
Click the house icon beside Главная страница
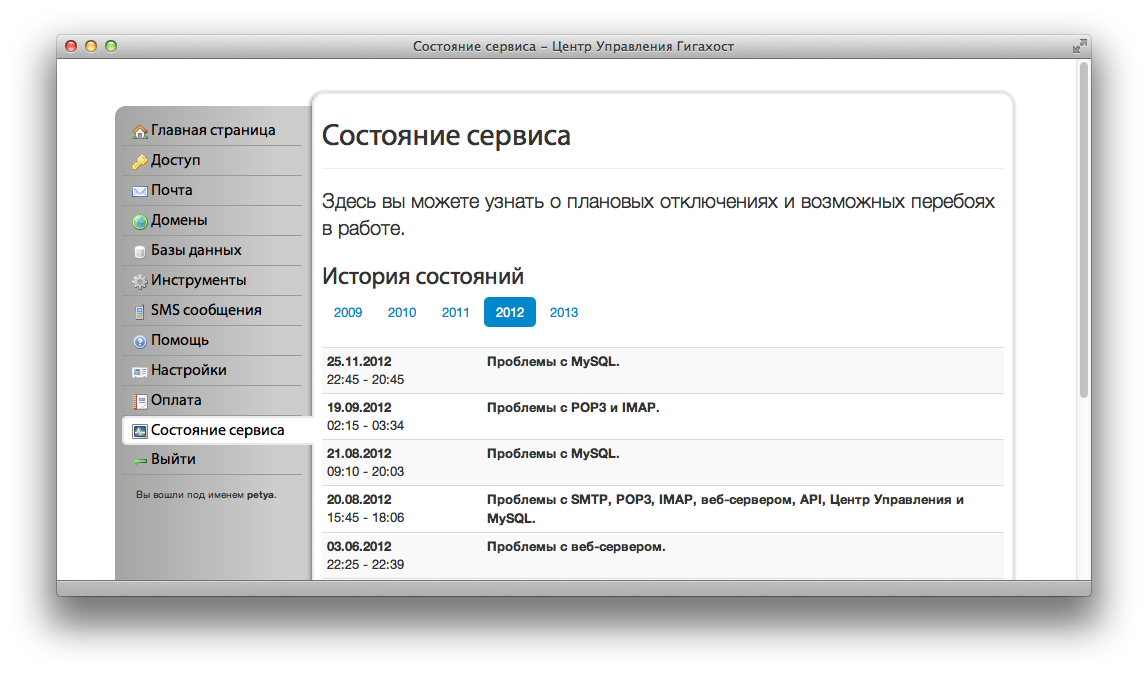pyautogui.click(x=140, y=131)
